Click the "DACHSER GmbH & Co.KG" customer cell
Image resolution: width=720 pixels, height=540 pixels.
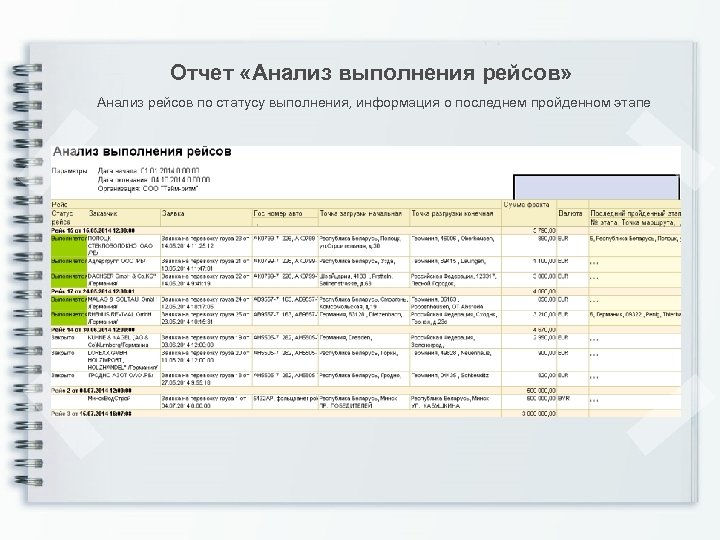tap(124, 280)
